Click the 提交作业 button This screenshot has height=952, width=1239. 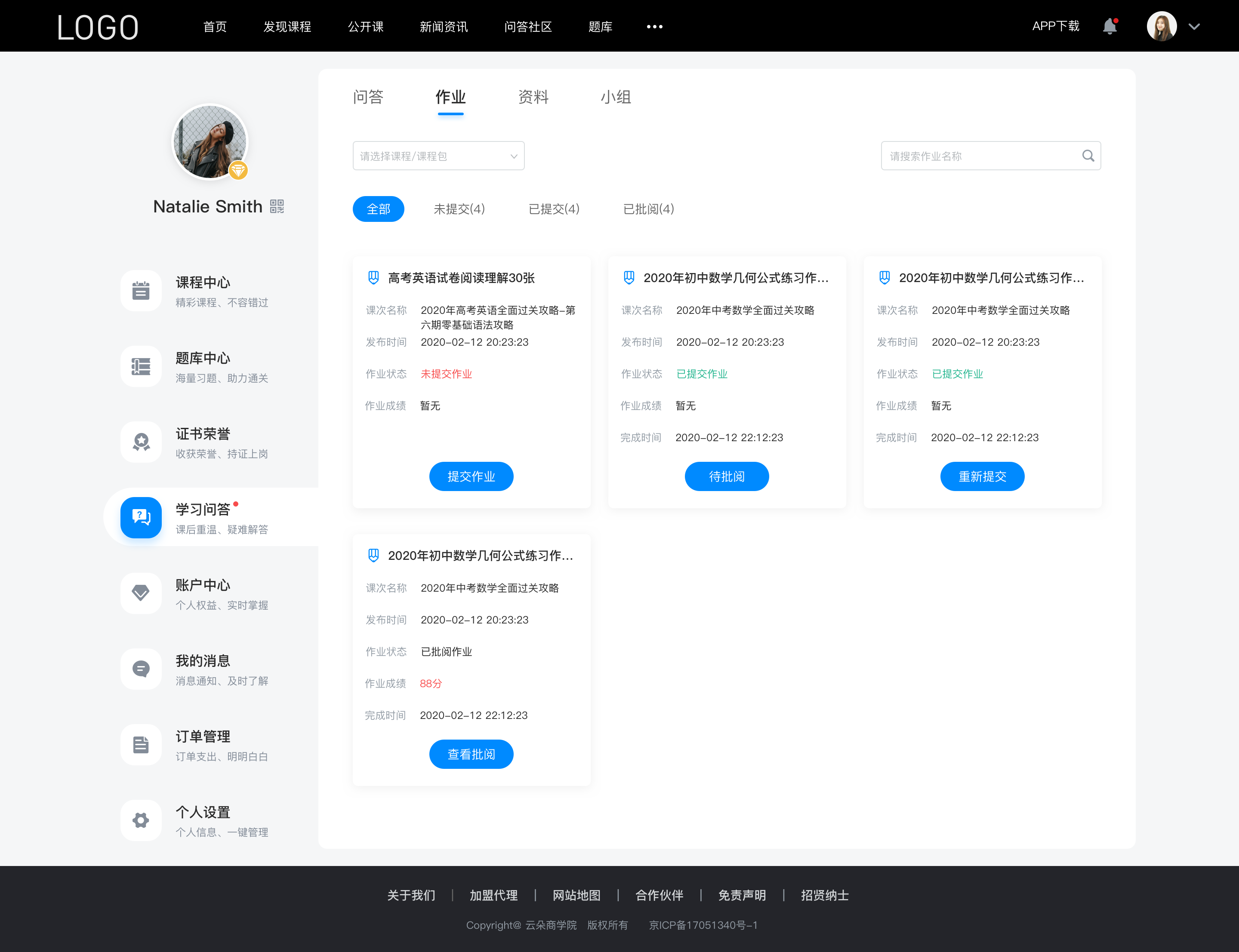[x=472, y=476]
